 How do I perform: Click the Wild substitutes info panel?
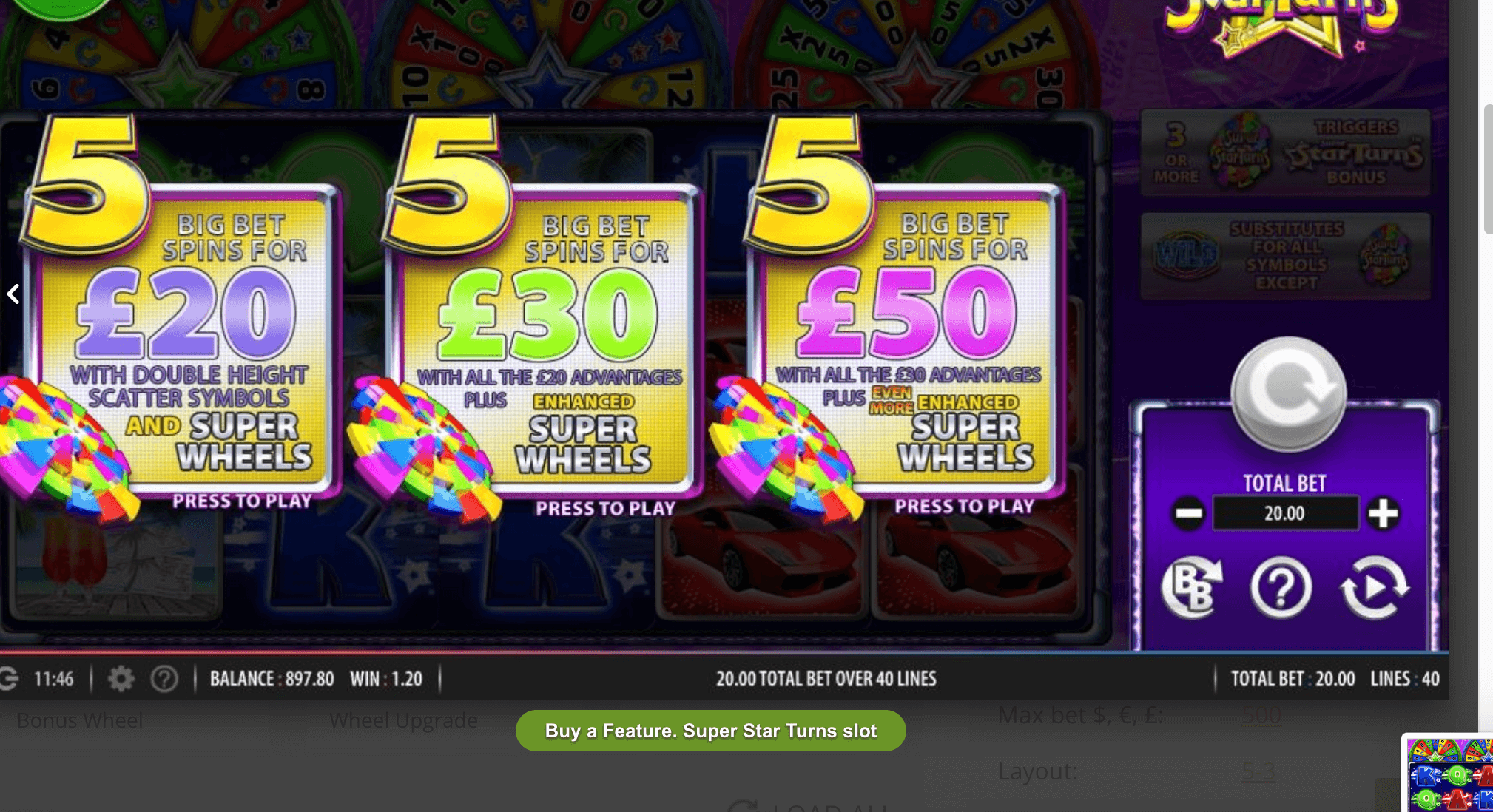pyautogui.click(x=1285, y=256)
